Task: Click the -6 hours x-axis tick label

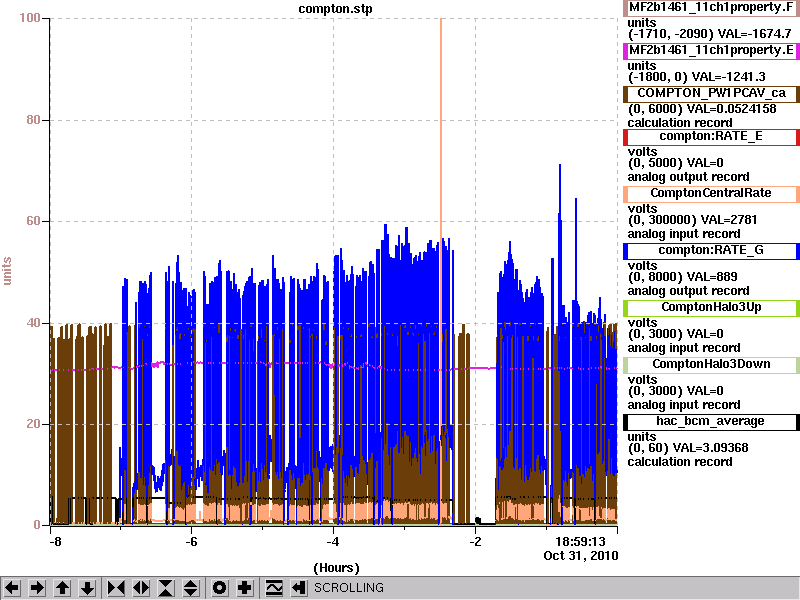Action: 191,542
